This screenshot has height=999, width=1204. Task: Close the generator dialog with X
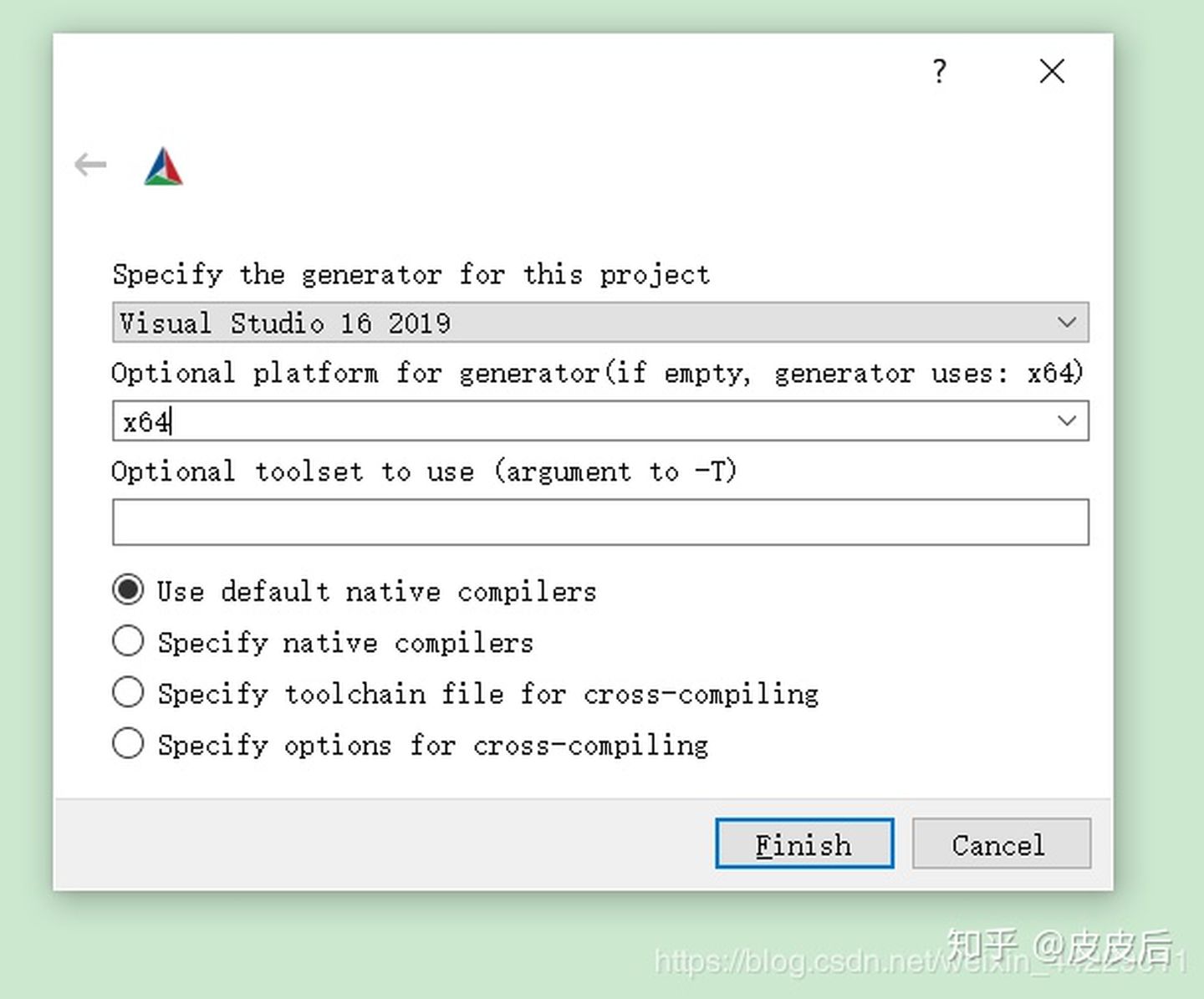pyautogui.click(x=1052, y=71)
